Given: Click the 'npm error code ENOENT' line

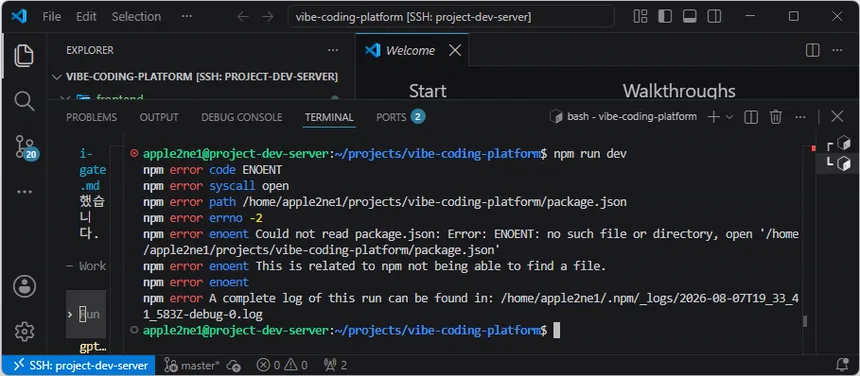Looking at the screenshot, I should pos(212,170).
